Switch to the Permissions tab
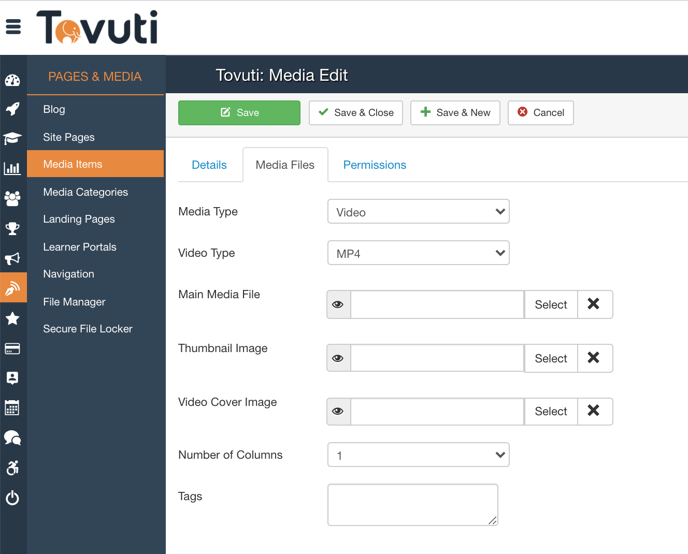The height and width of the screenshot is (554, 688). (375, 165)
